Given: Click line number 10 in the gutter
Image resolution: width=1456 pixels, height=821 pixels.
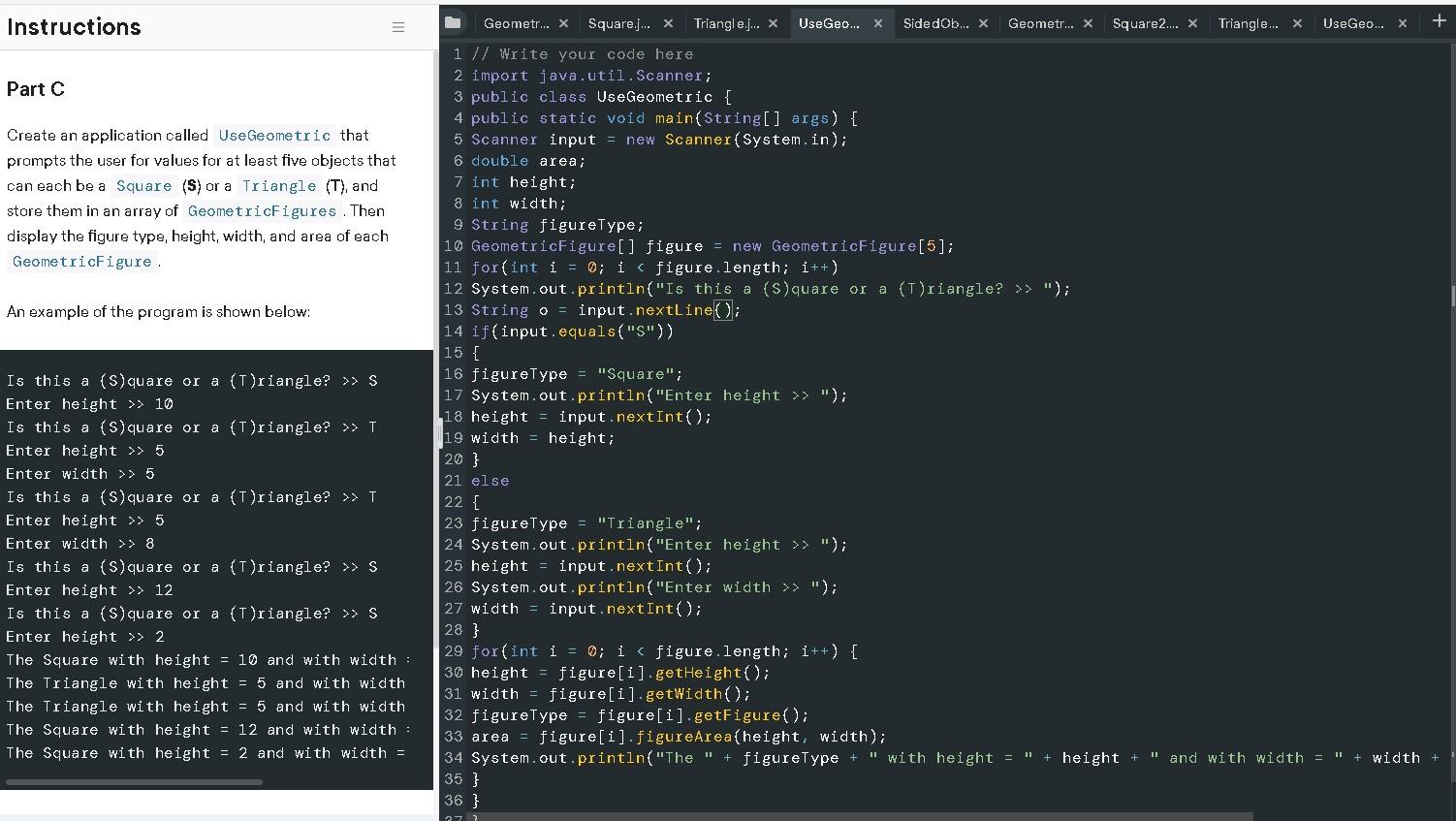Looking at the screenshot, I should pyautogui.click(x=453, y=246).
